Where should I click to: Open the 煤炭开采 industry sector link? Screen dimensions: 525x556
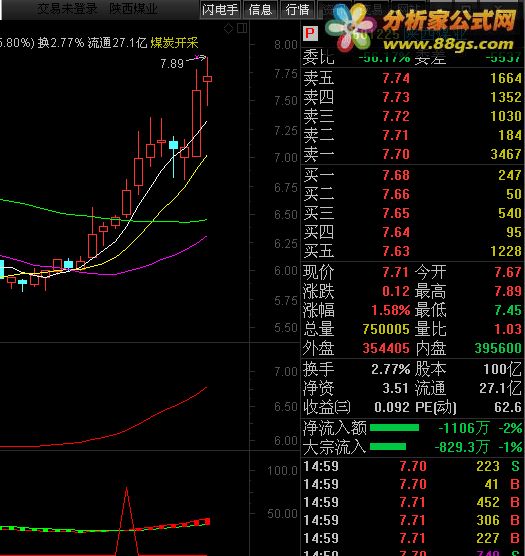pos(174,43)
